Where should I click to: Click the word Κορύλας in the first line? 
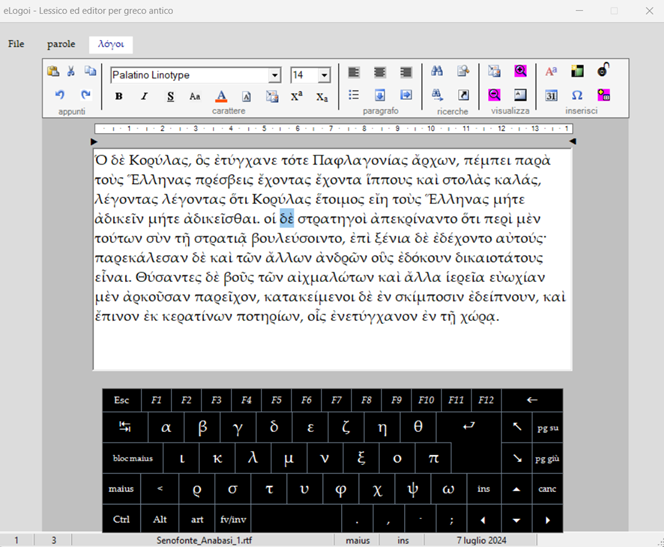pos(152,160)
